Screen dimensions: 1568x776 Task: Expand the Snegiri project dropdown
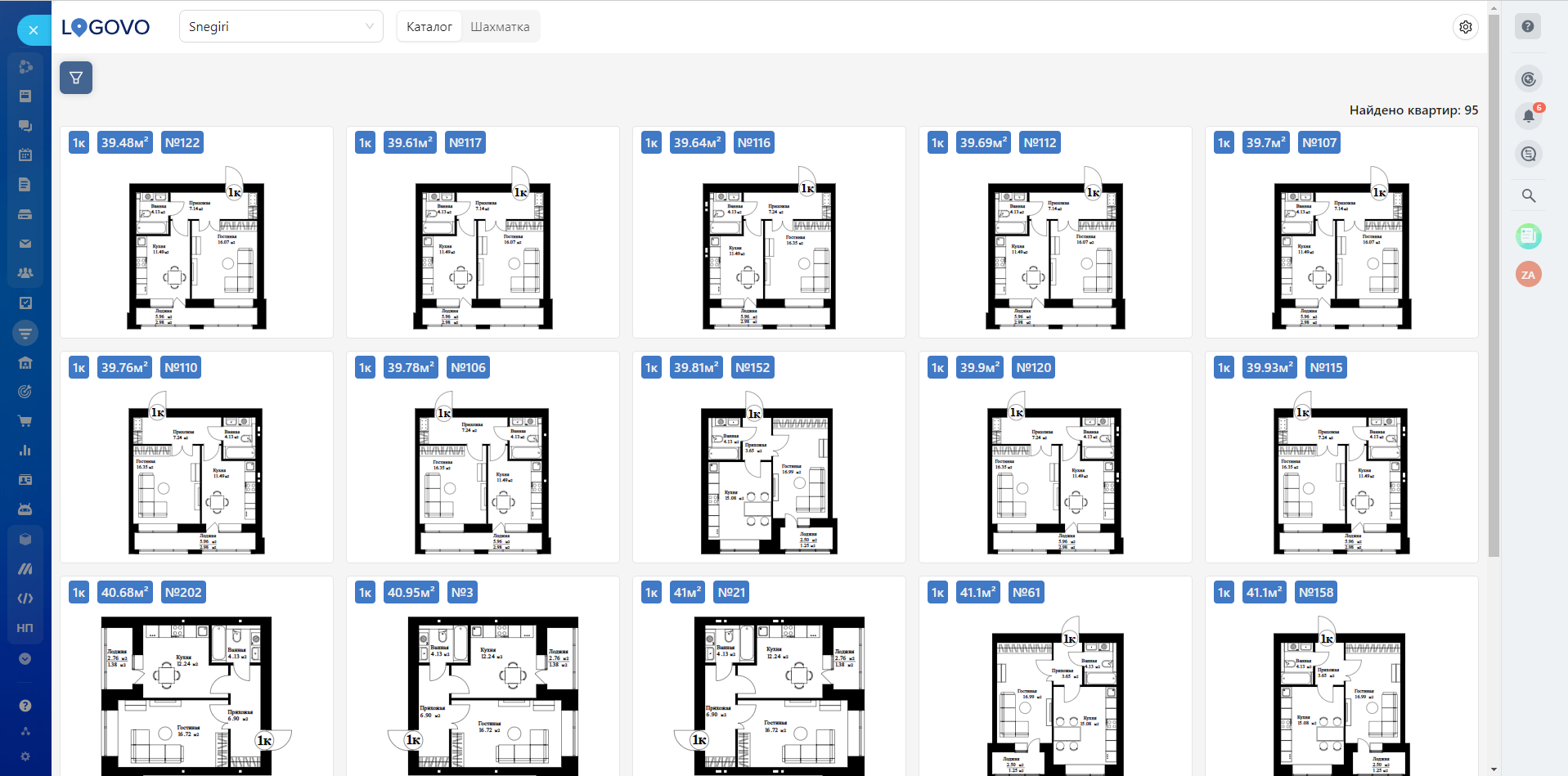(281, 26)
